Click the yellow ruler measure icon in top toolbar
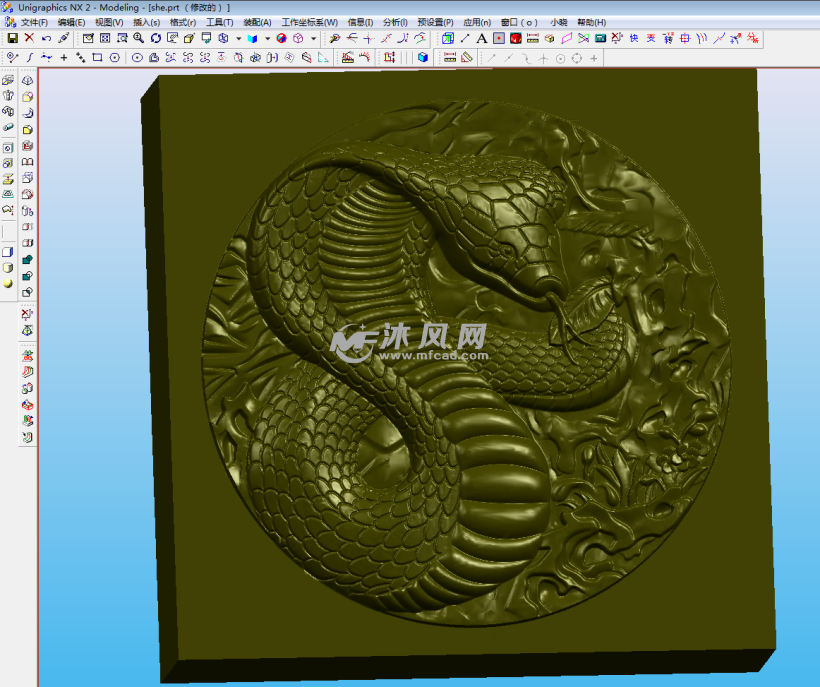820x687 pixels. click(532, 38)
